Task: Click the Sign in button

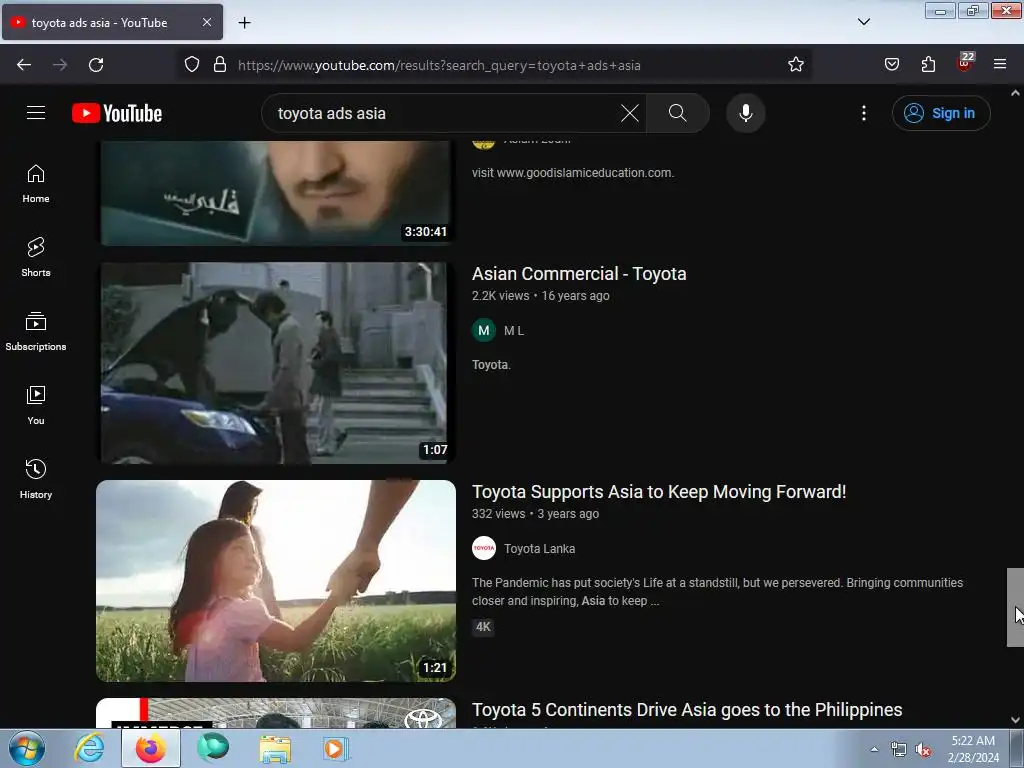Action: point(941,113)
